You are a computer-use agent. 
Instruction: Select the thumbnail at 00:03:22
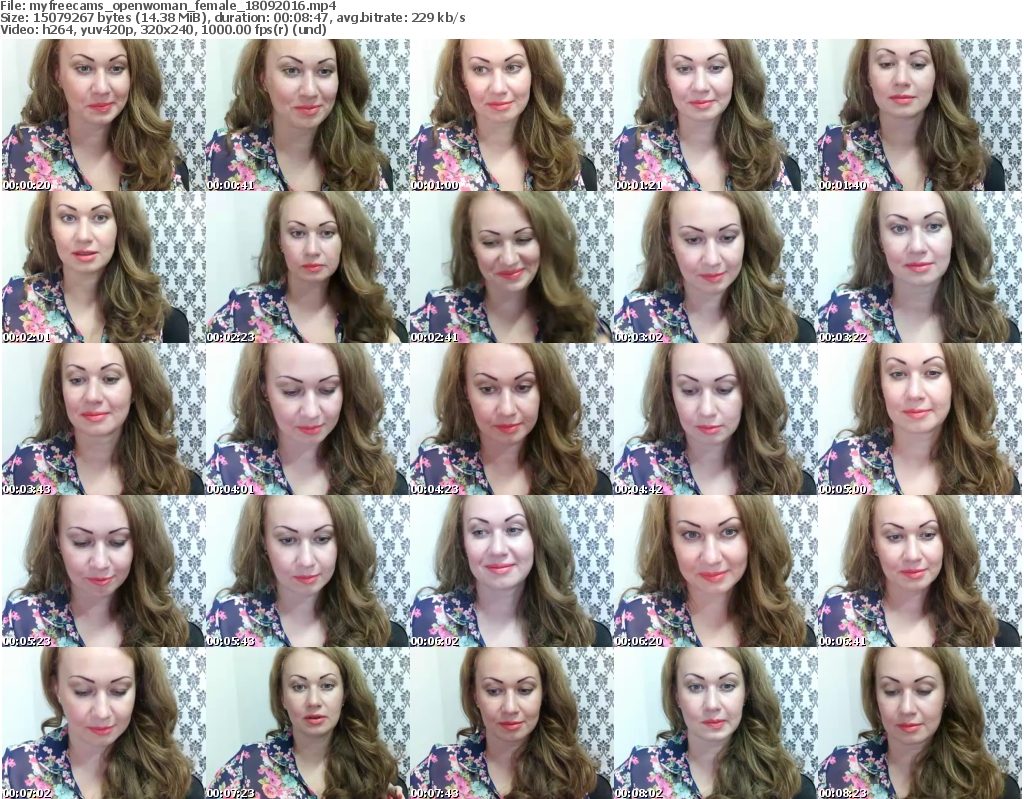pyautogui.click(x=920, y=267)
